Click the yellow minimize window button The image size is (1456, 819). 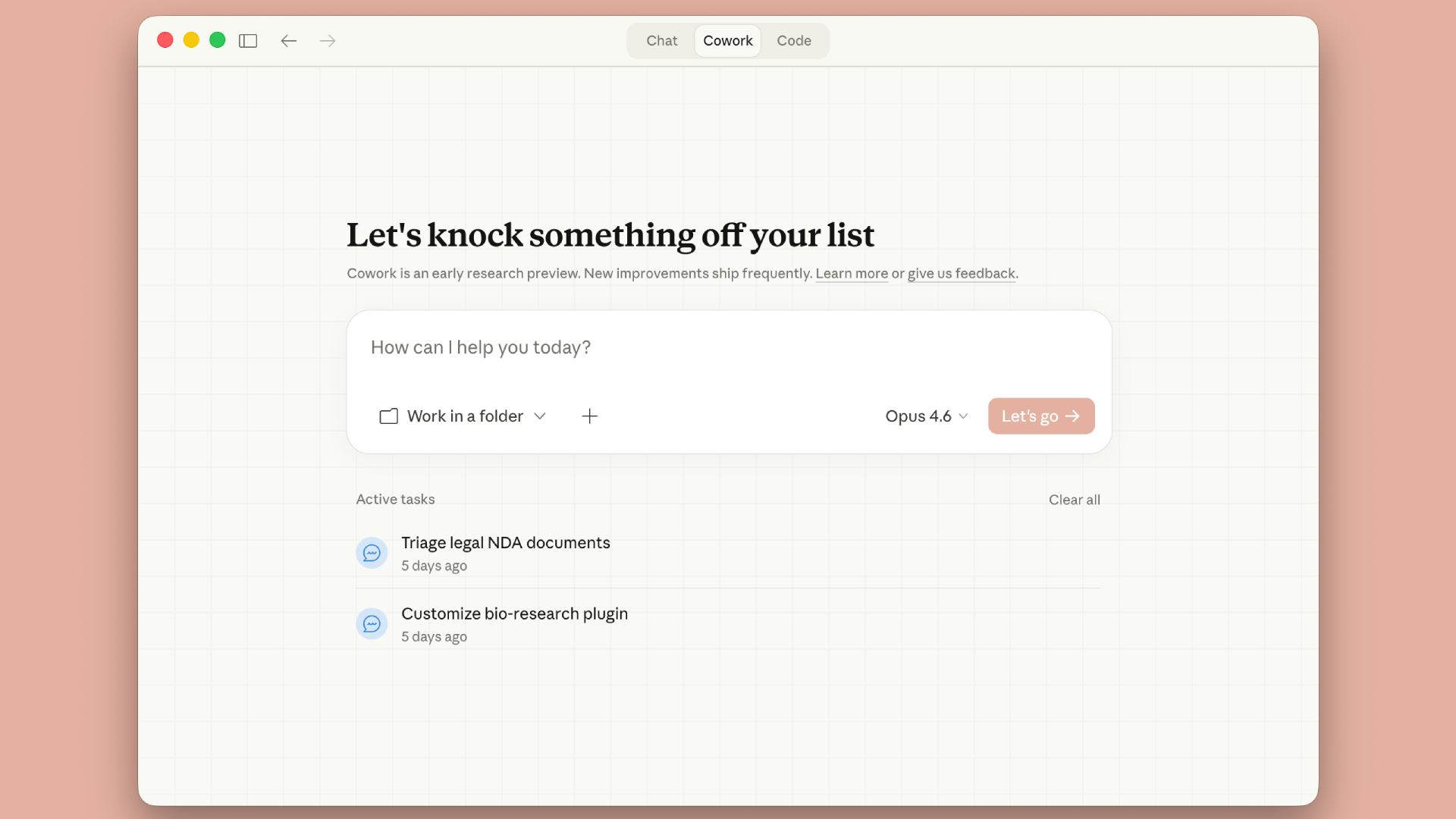pyautogui.click(x=191, y=40)
